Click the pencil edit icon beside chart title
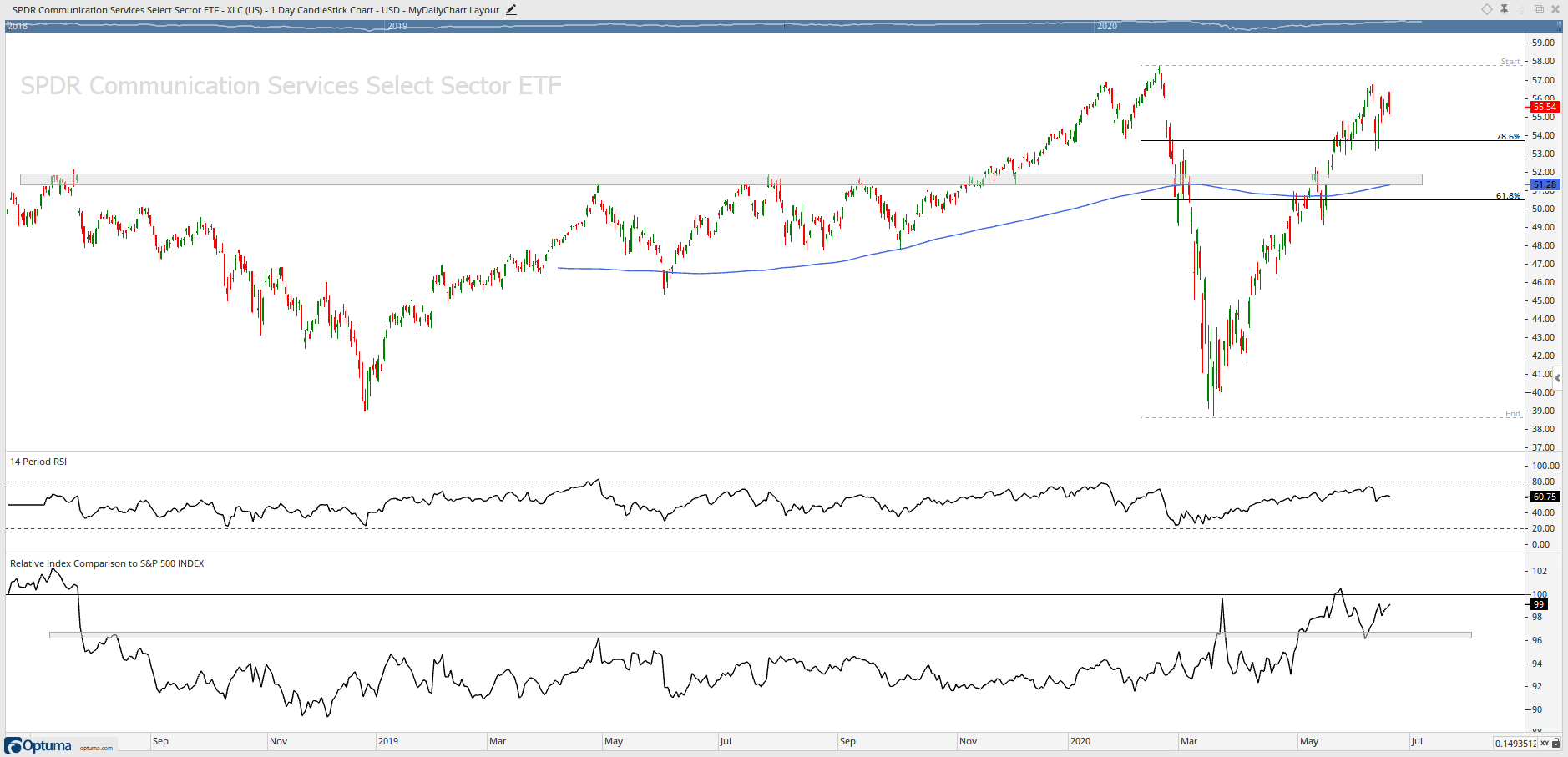The image size is (1568, 757). 511,10
